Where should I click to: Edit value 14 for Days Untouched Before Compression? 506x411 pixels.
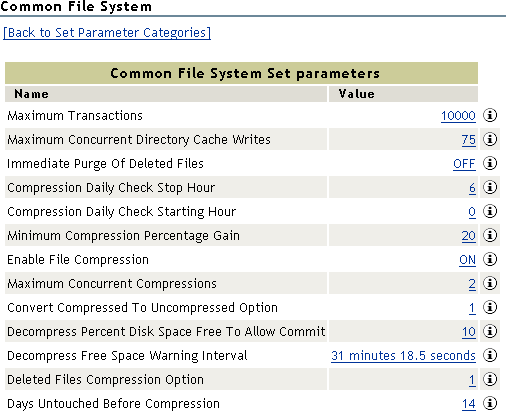pos(469,404)
